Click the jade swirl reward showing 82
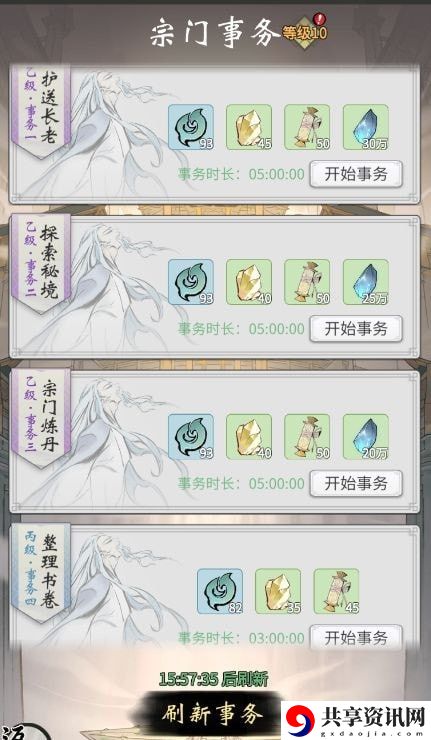The width and height of the screenshot is (431, 740). pyautogui.click(x=220, y=591)
